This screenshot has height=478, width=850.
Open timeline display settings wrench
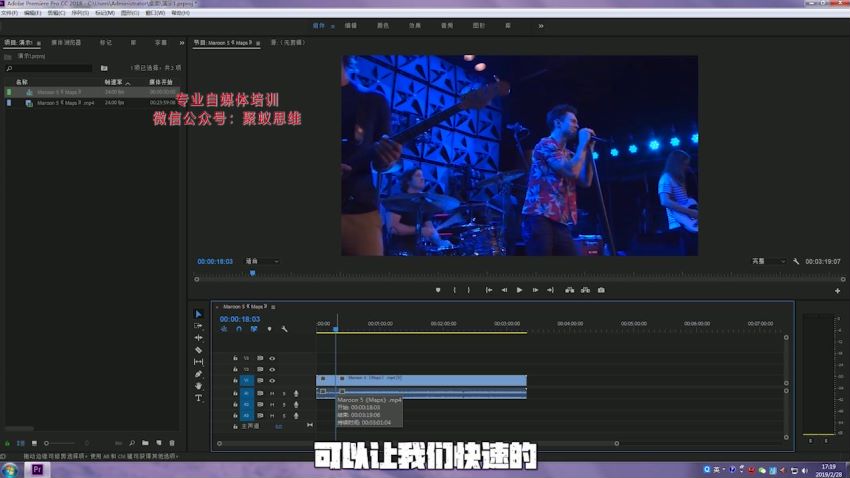coord(284,329)
